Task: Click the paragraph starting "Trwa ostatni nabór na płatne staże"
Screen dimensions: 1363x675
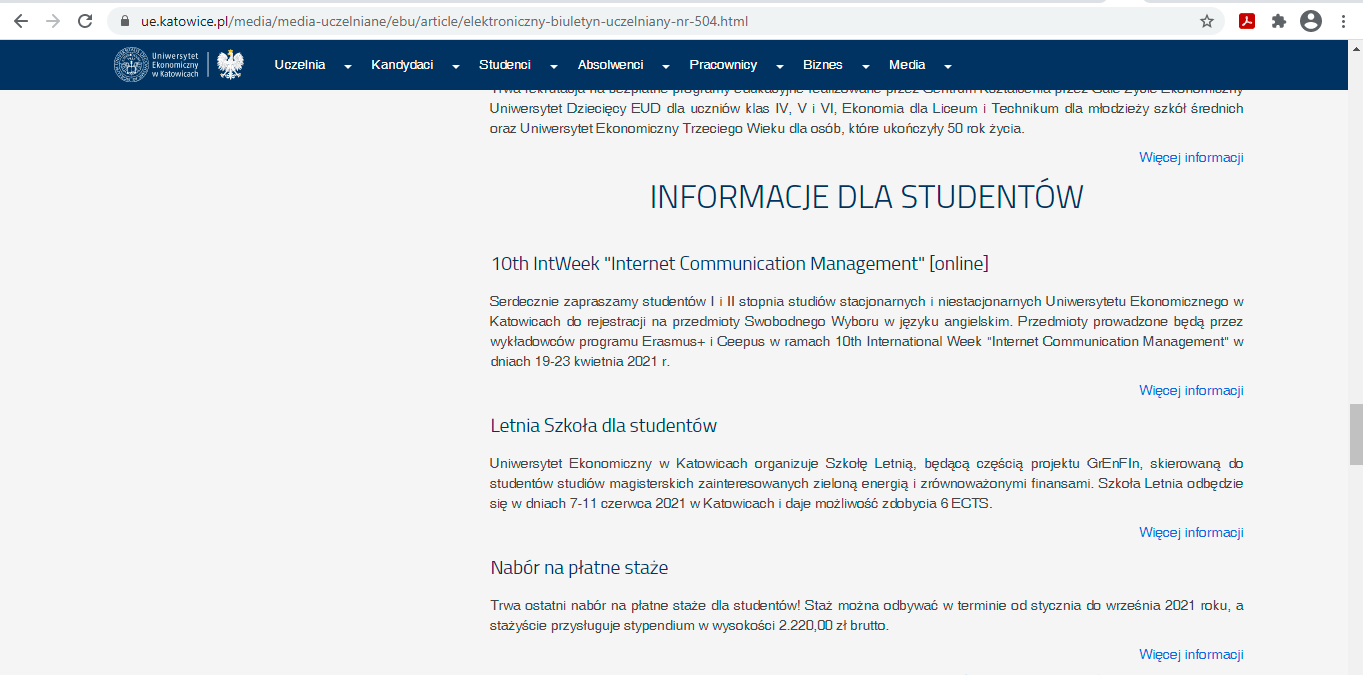Action: point(867,616)
